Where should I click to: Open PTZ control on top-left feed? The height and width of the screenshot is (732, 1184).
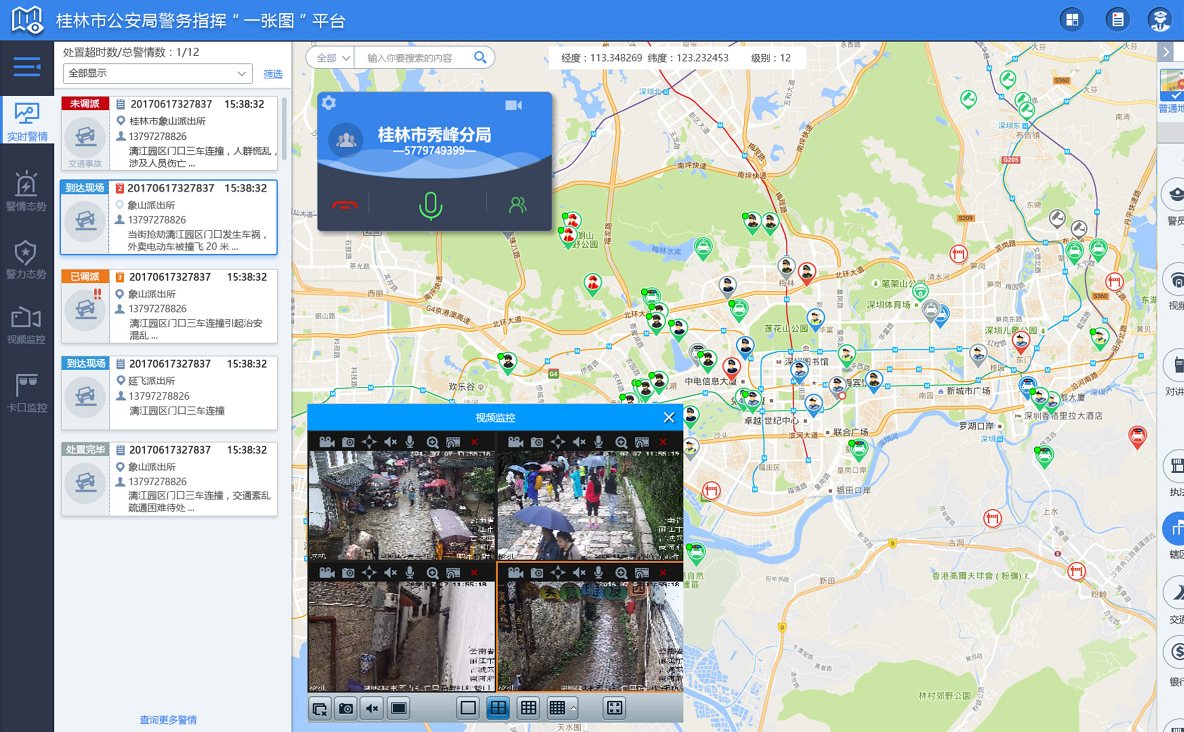coord(368,442)
